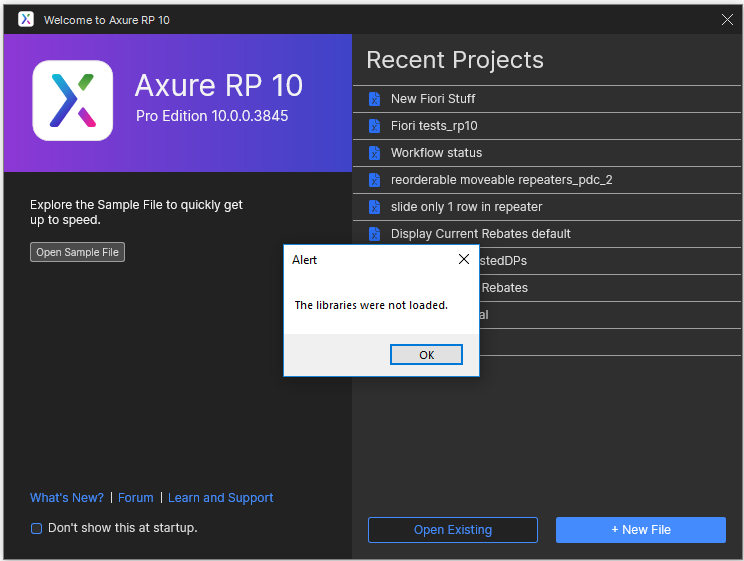Visit the Forum link

click(x=136, y=498)
